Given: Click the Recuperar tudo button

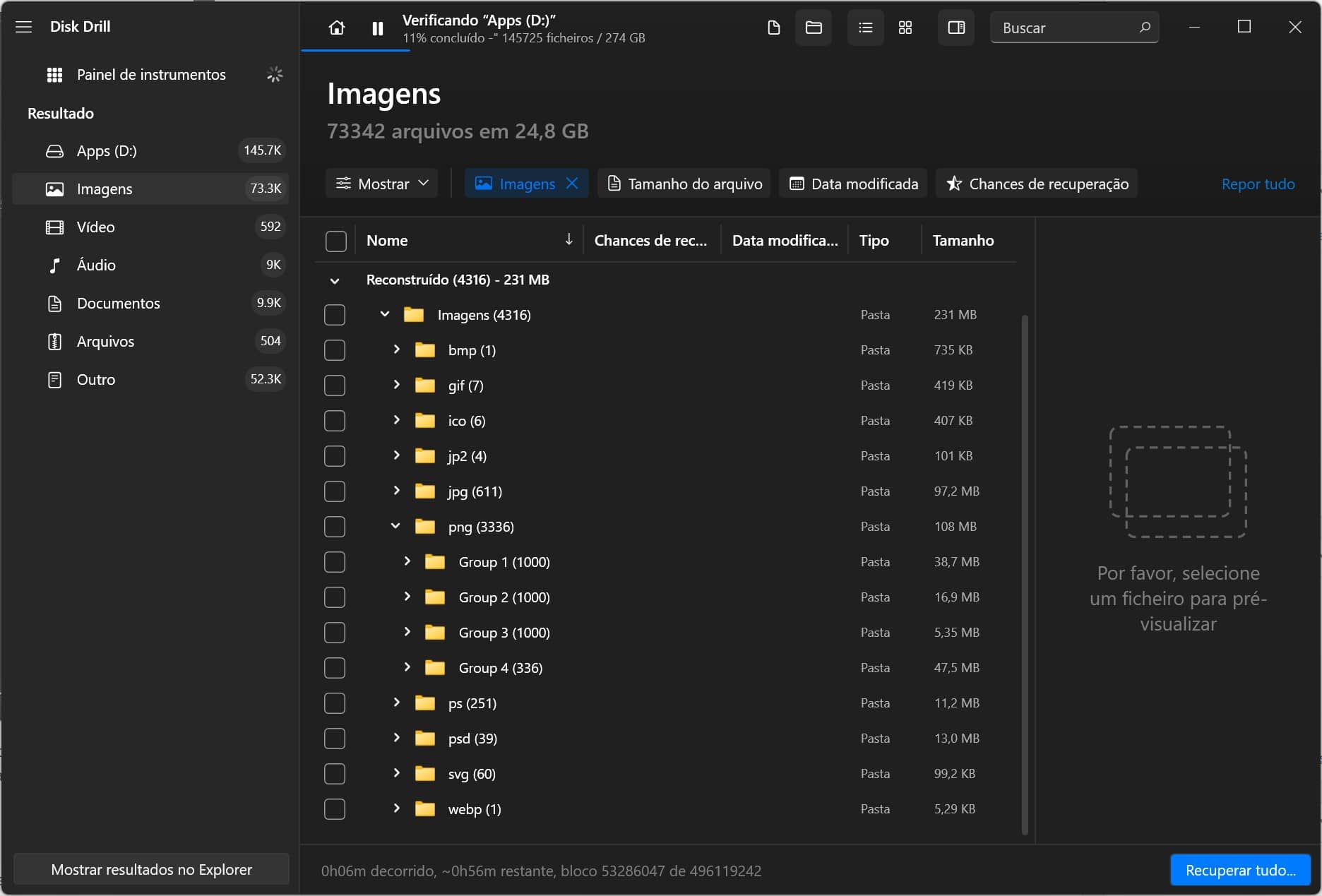Looking at the screenshot, I should pos(1240,870).
